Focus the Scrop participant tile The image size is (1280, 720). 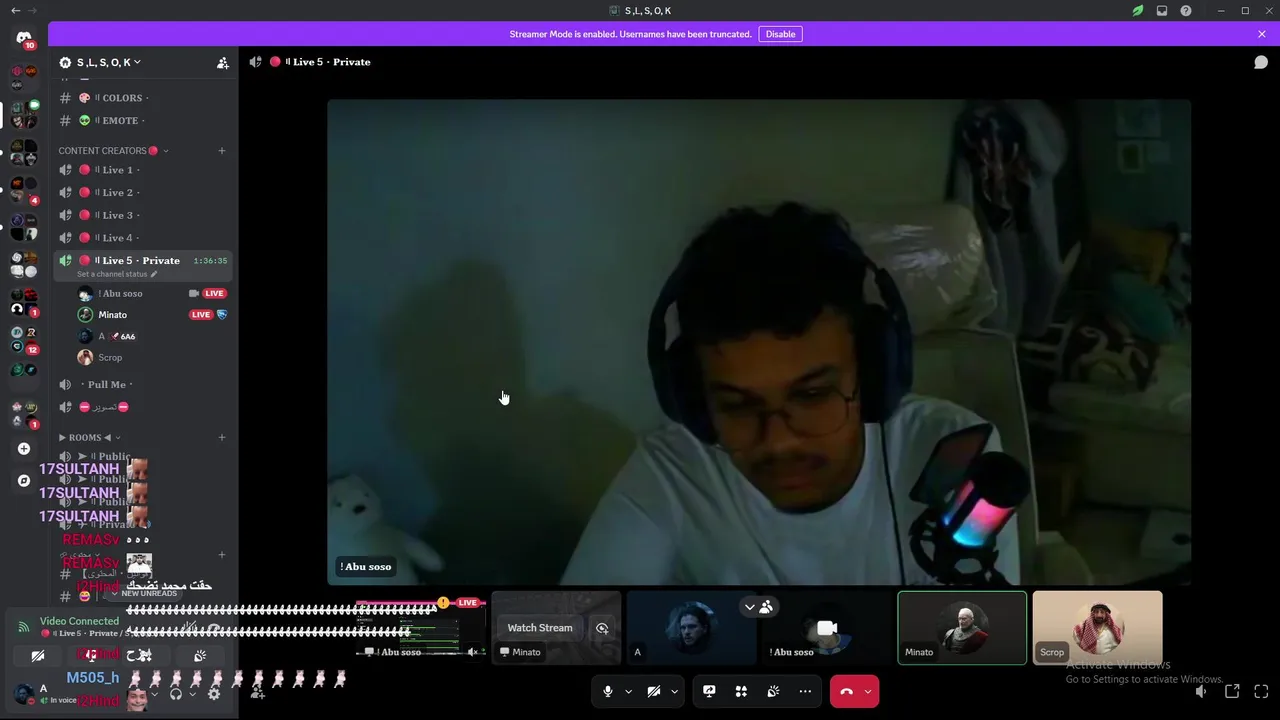pyautogui.click(x=1097, y=628)
